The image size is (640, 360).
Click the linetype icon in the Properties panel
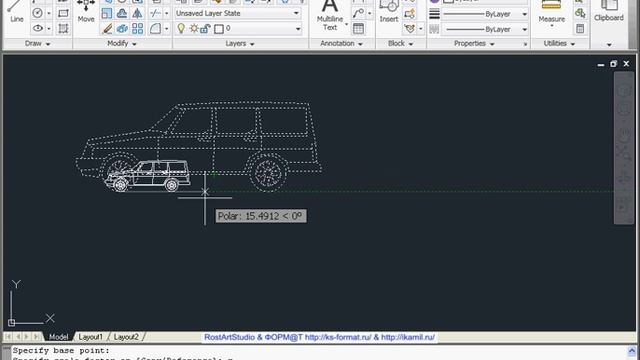(435, 29)
